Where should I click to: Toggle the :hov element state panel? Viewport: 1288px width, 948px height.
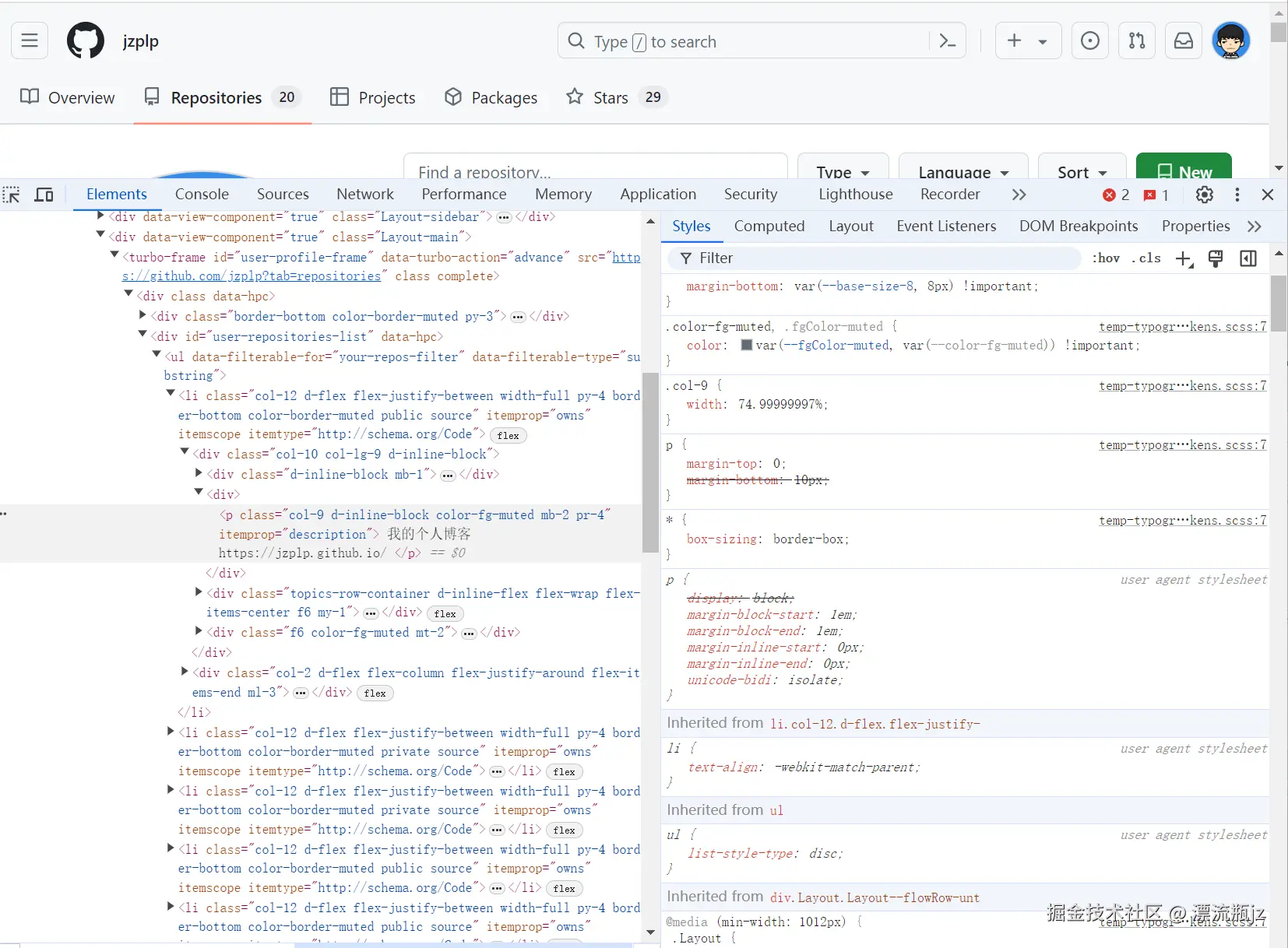(x=1105, y=258)
